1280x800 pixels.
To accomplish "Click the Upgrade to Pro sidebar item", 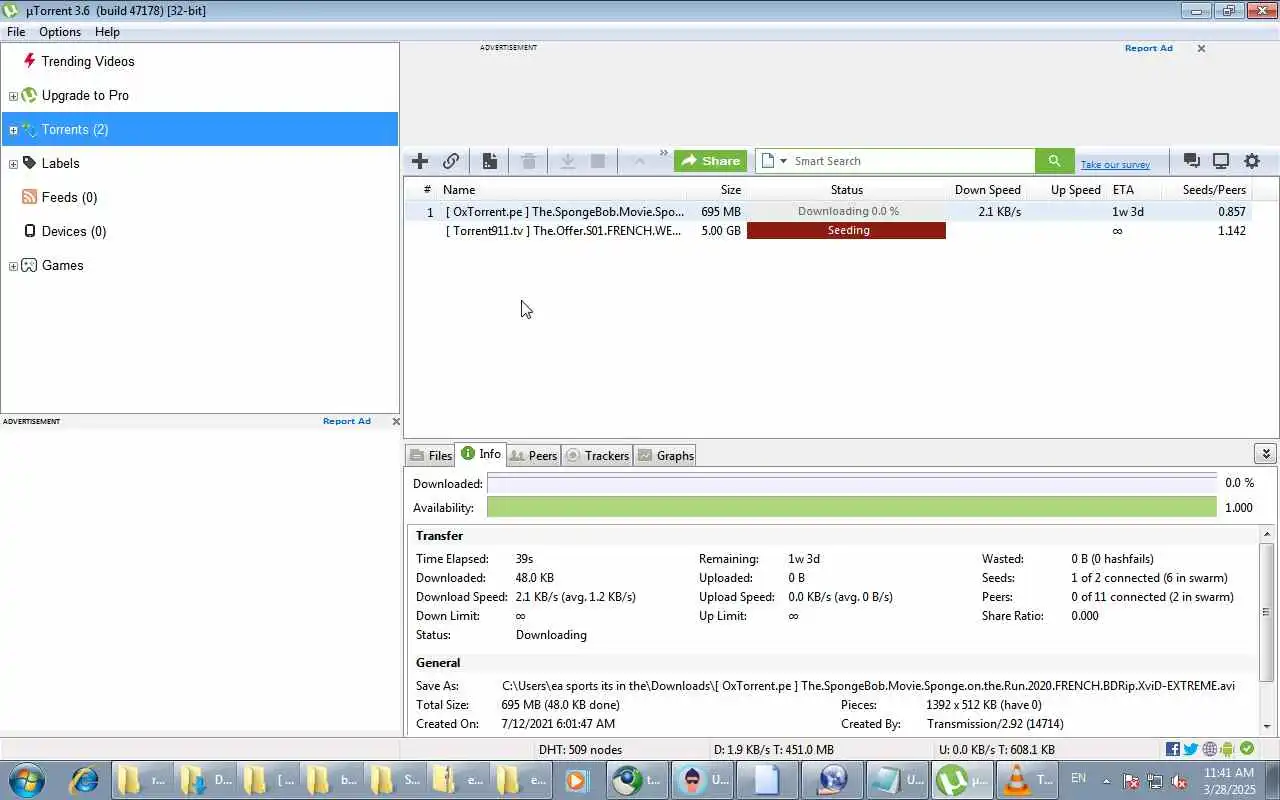I will (85, 95).
